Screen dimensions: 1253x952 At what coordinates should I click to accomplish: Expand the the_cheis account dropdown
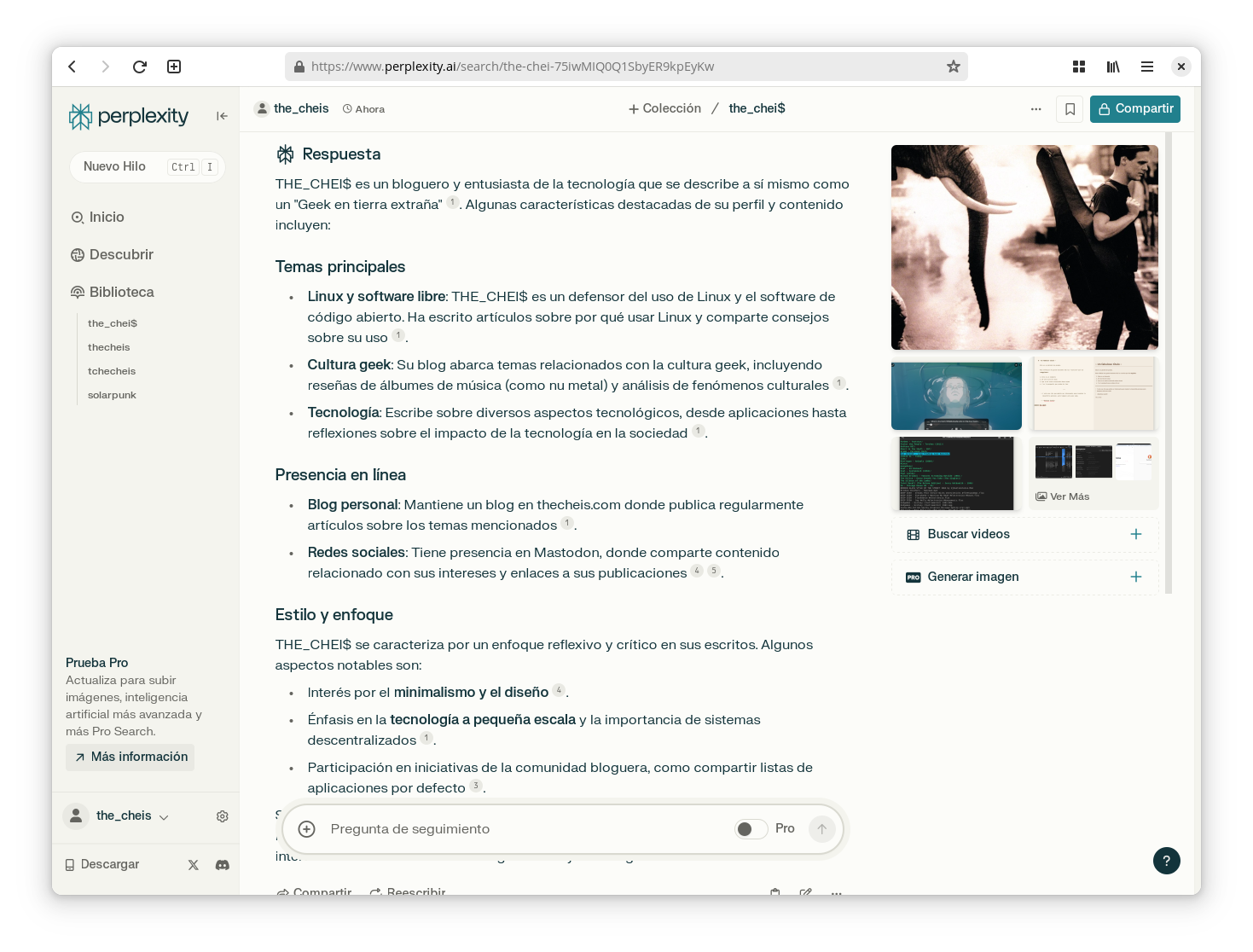pyautogui.click(x=164, y=817)
